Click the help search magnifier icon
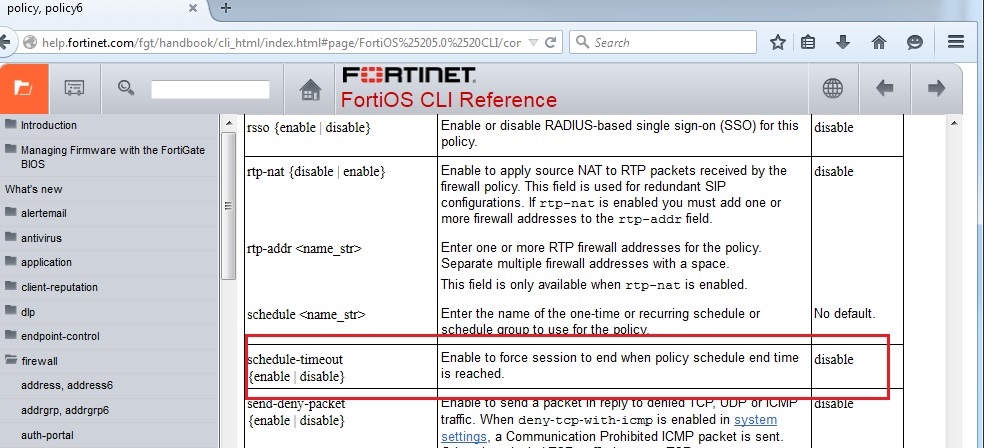994x448 pixels. pyautogui.click(x=126, y=88)
